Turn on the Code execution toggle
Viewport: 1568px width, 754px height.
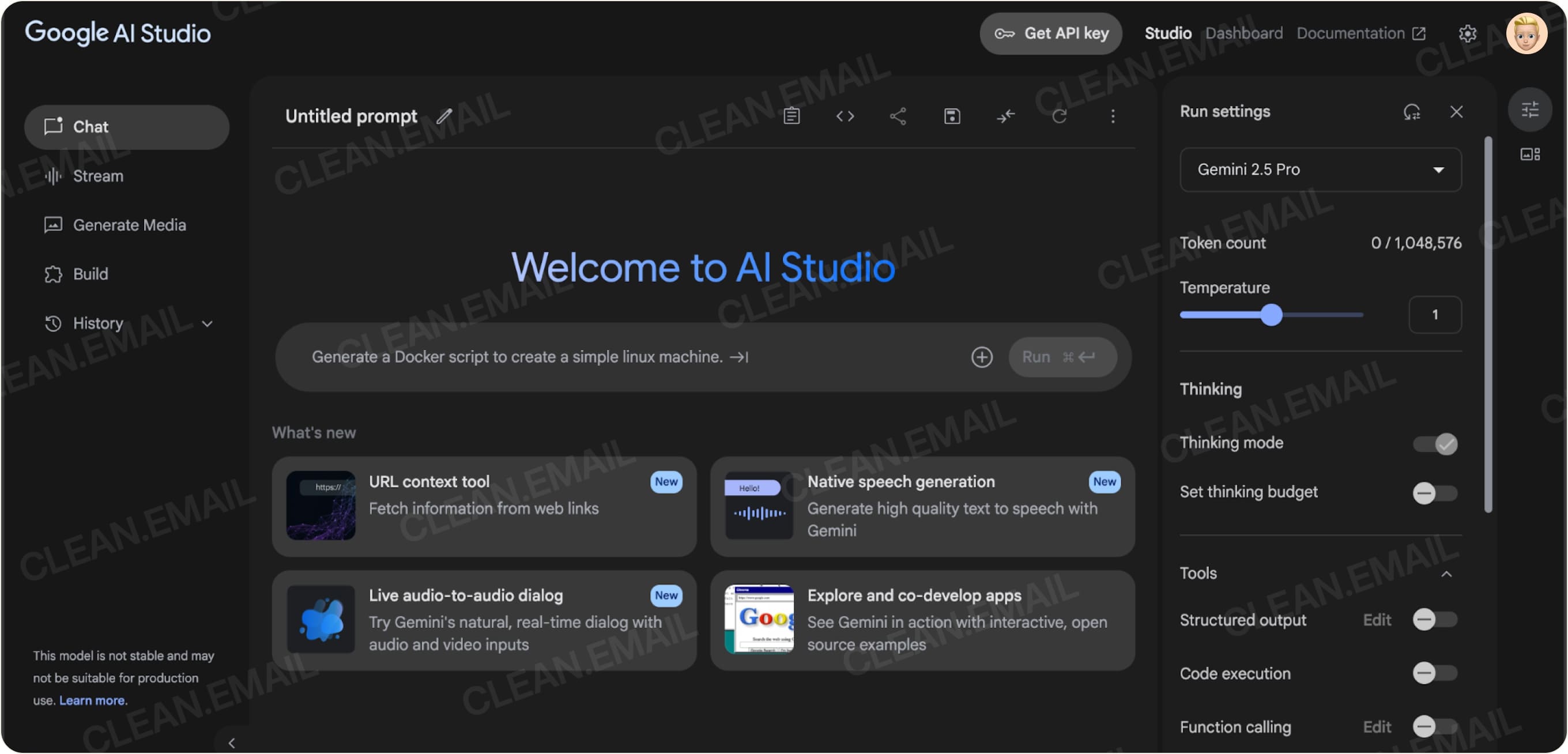tap(1435, 673)
